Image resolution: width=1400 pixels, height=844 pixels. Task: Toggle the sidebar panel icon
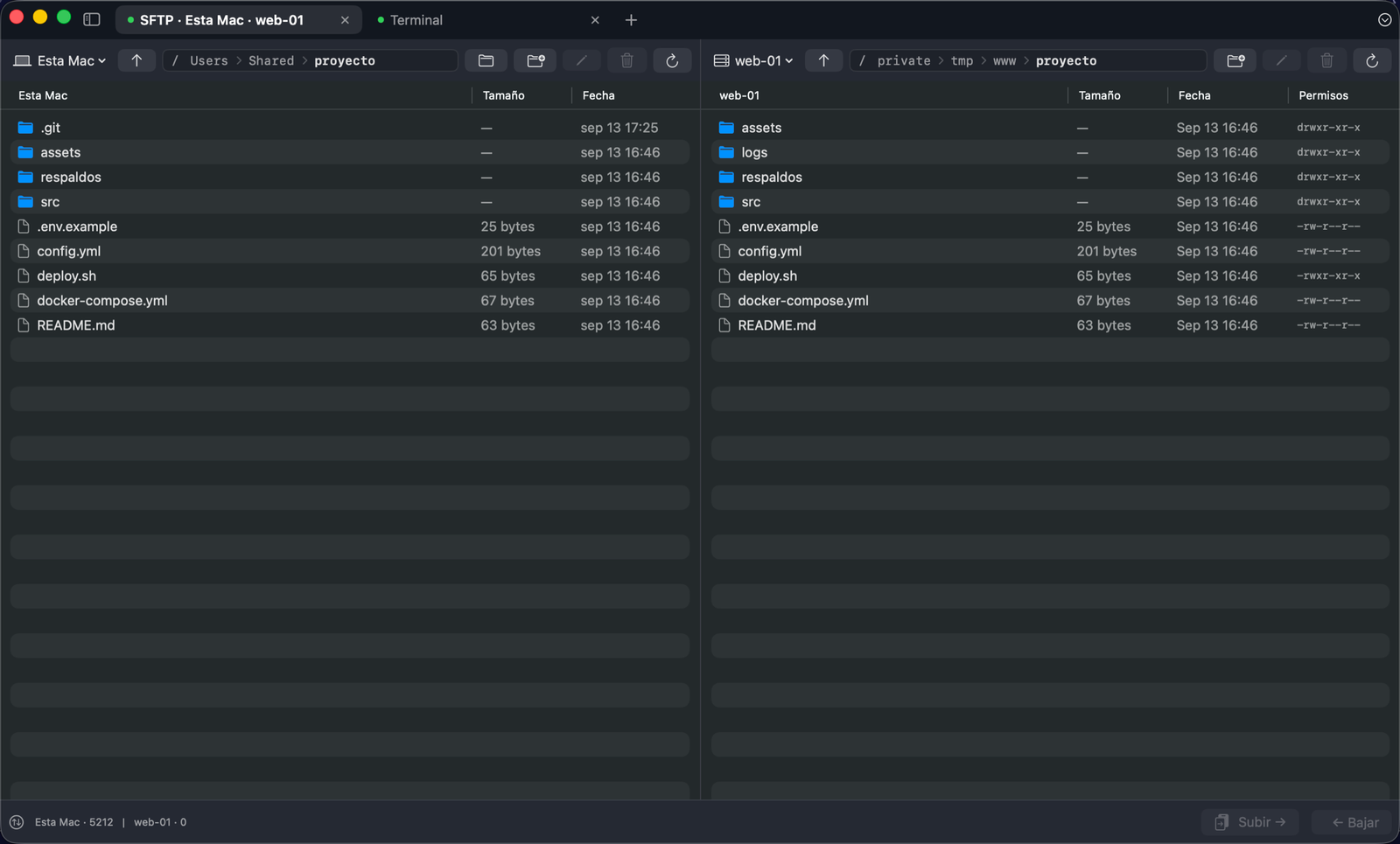[92, 19]
